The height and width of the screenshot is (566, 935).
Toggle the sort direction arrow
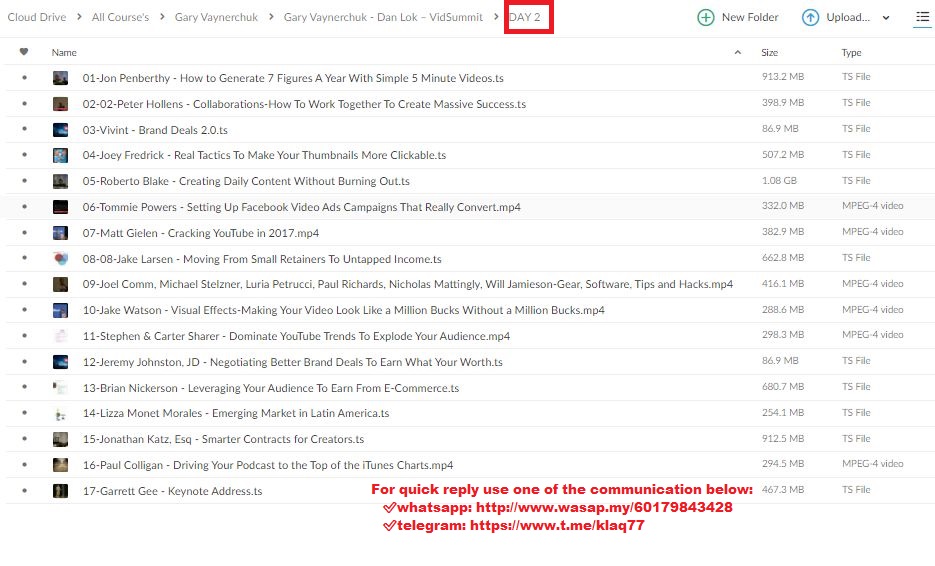point(738,52)
